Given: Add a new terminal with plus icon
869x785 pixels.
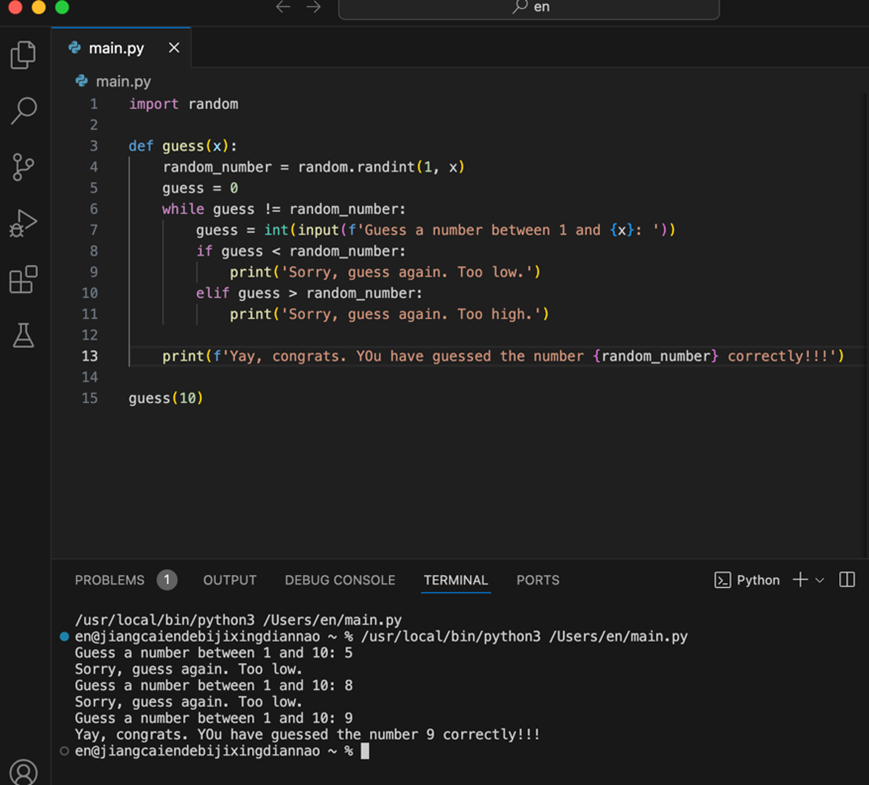Looking at the screenshot, I should (x=800, y=580).
